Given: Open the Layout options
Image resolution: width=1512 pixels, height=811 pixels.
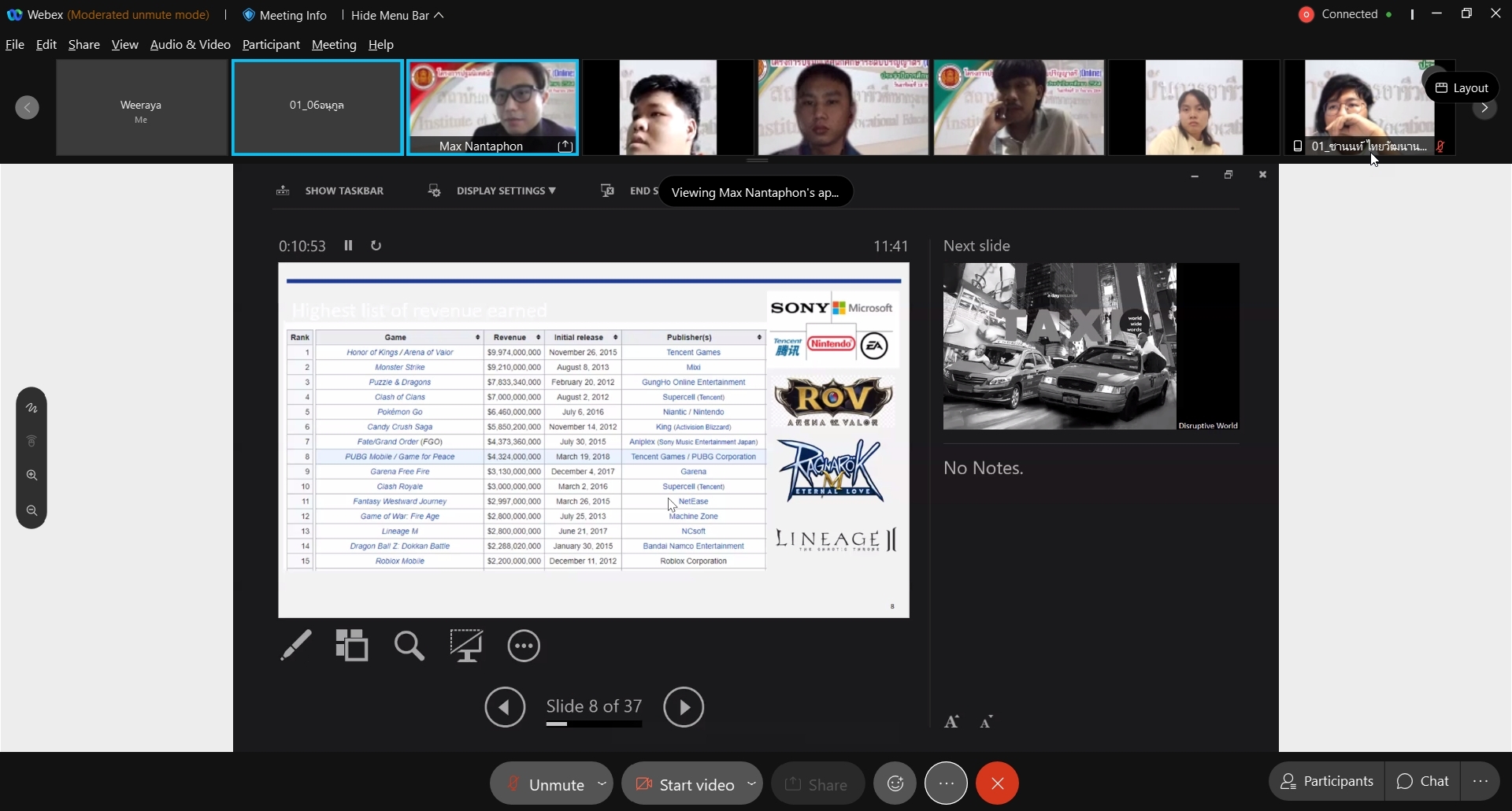Looking at the screenshot, I should click(1462, 87).
